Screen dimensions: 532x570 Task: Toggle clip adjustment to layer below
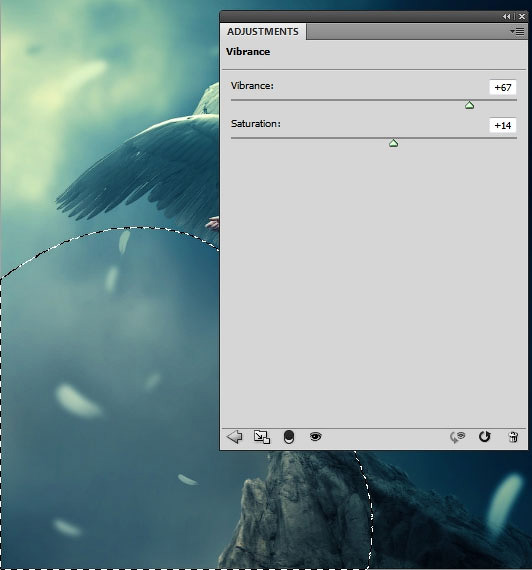coord(289,437)
